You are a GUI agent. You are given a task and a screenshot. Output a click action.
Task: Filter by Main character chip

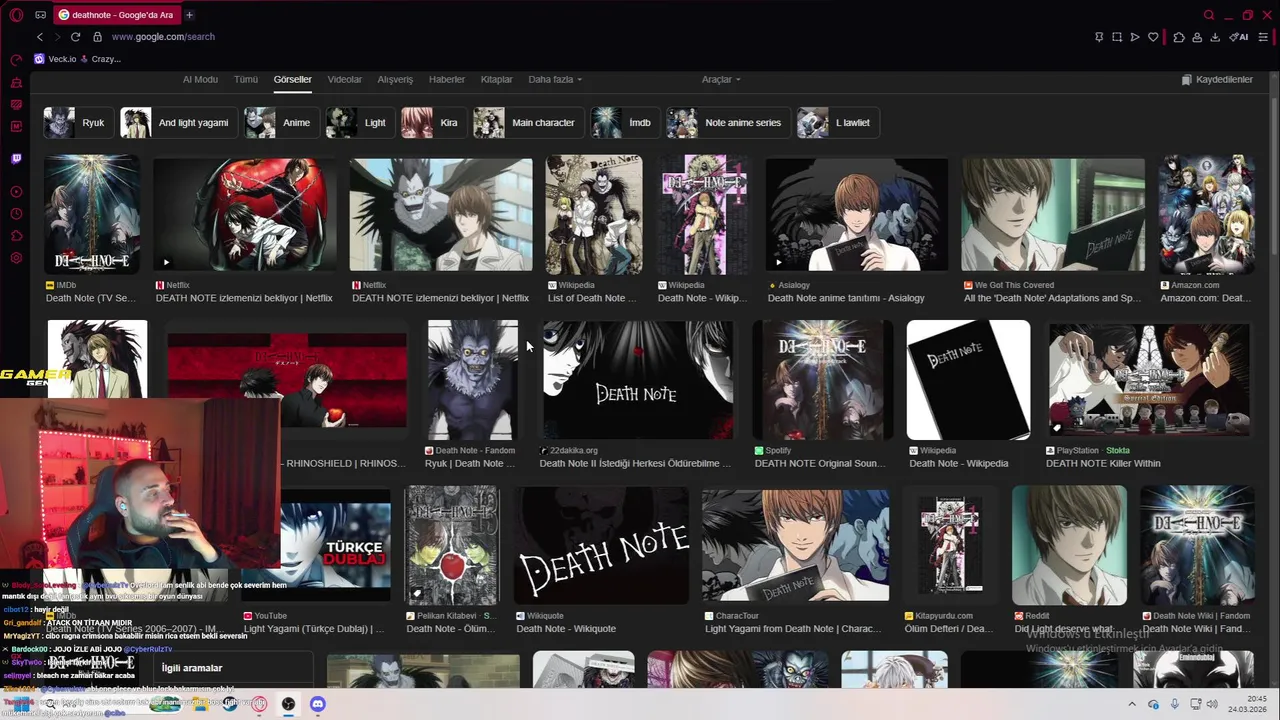click(529, 123)
